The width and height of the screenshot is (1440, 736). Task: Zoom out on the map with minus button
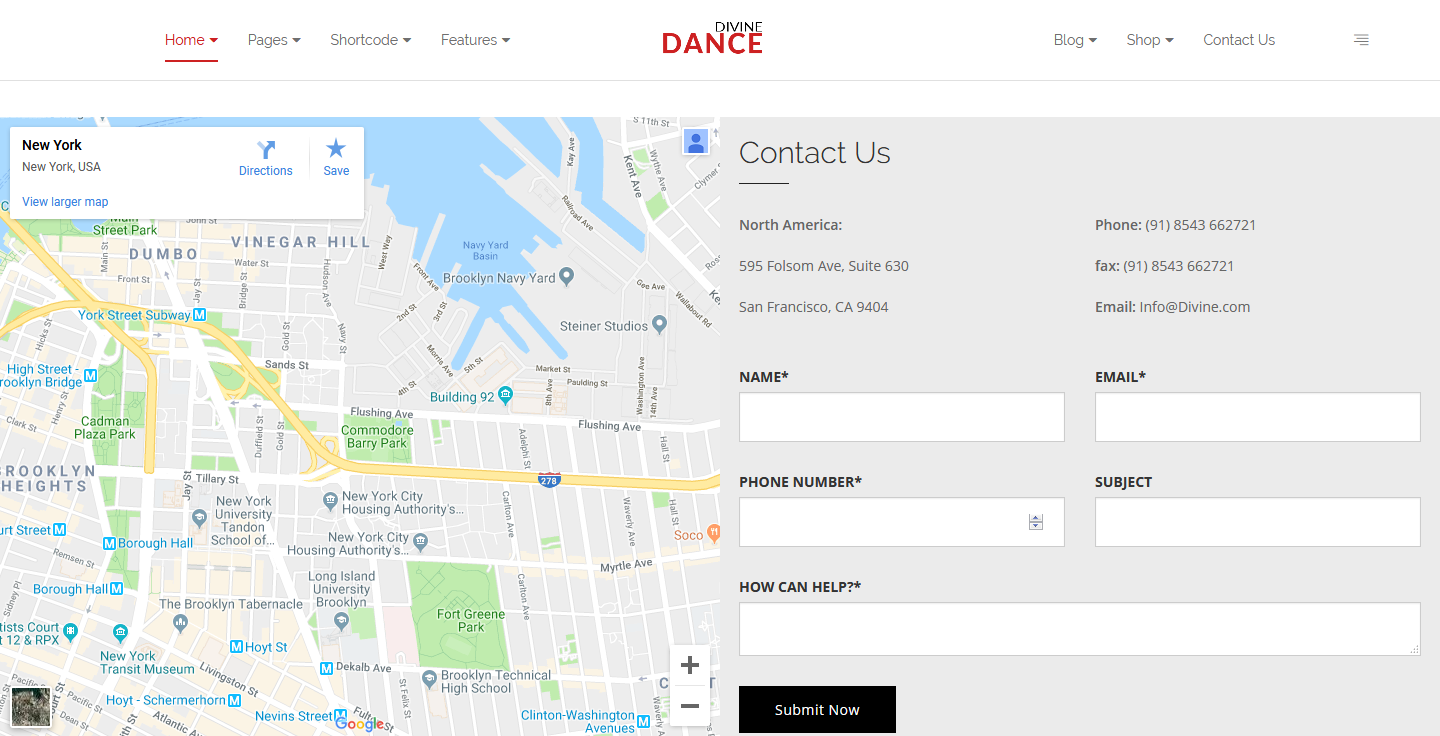click(689, 706)
